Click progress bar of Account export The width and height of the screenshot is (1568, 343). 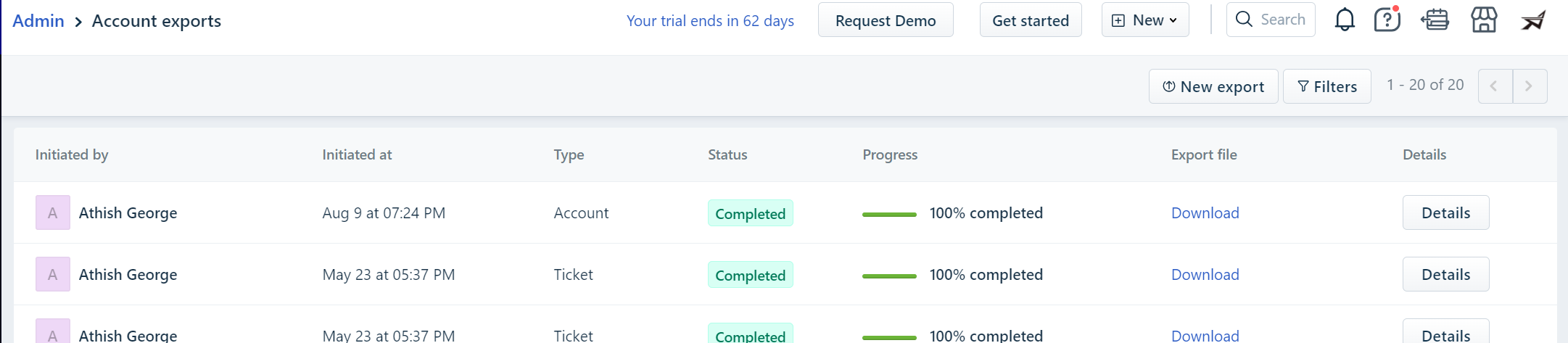[x=889, y=215]
